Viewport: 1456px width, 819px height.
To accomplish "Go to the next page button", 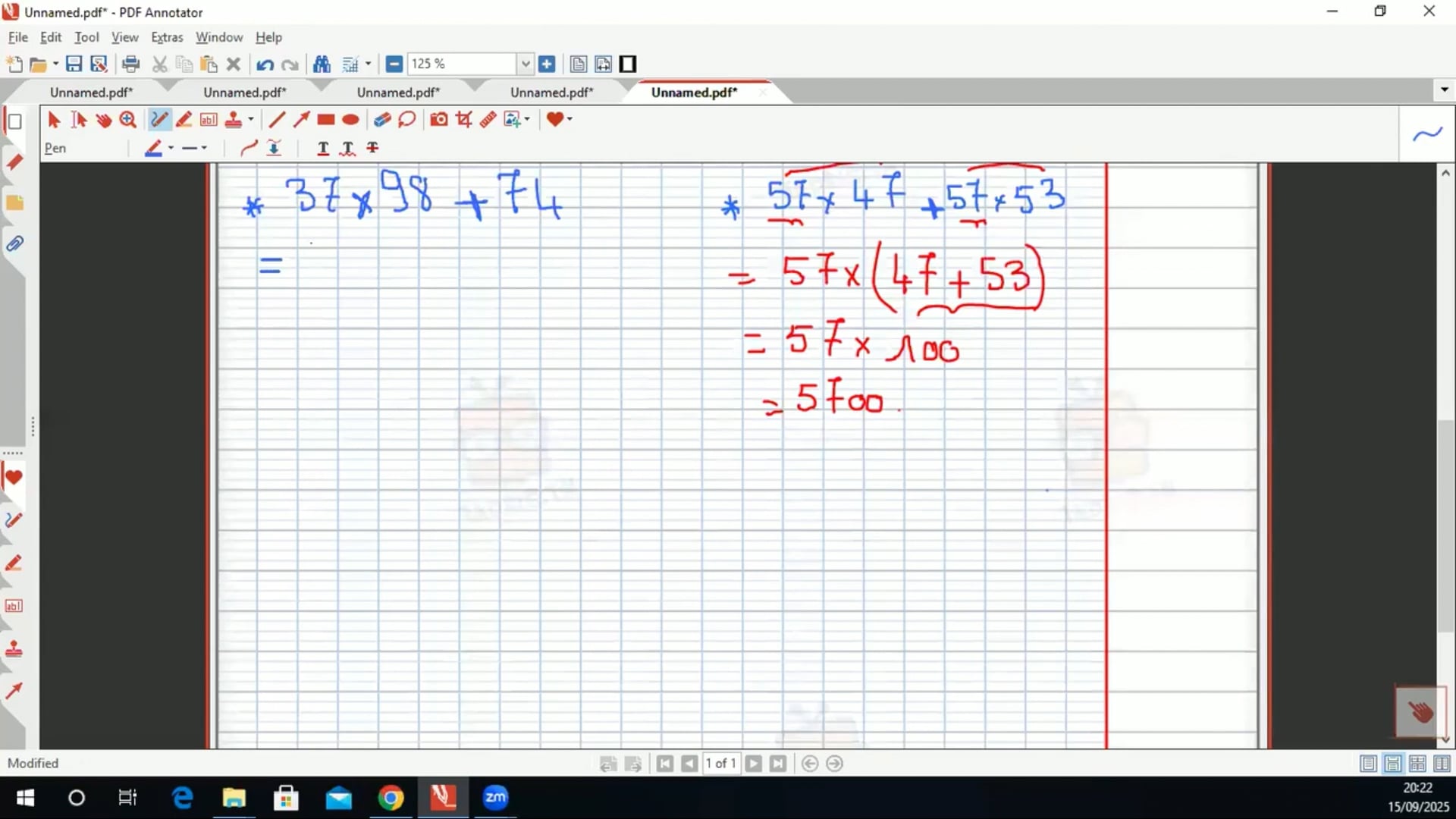I will coord(753,764).
